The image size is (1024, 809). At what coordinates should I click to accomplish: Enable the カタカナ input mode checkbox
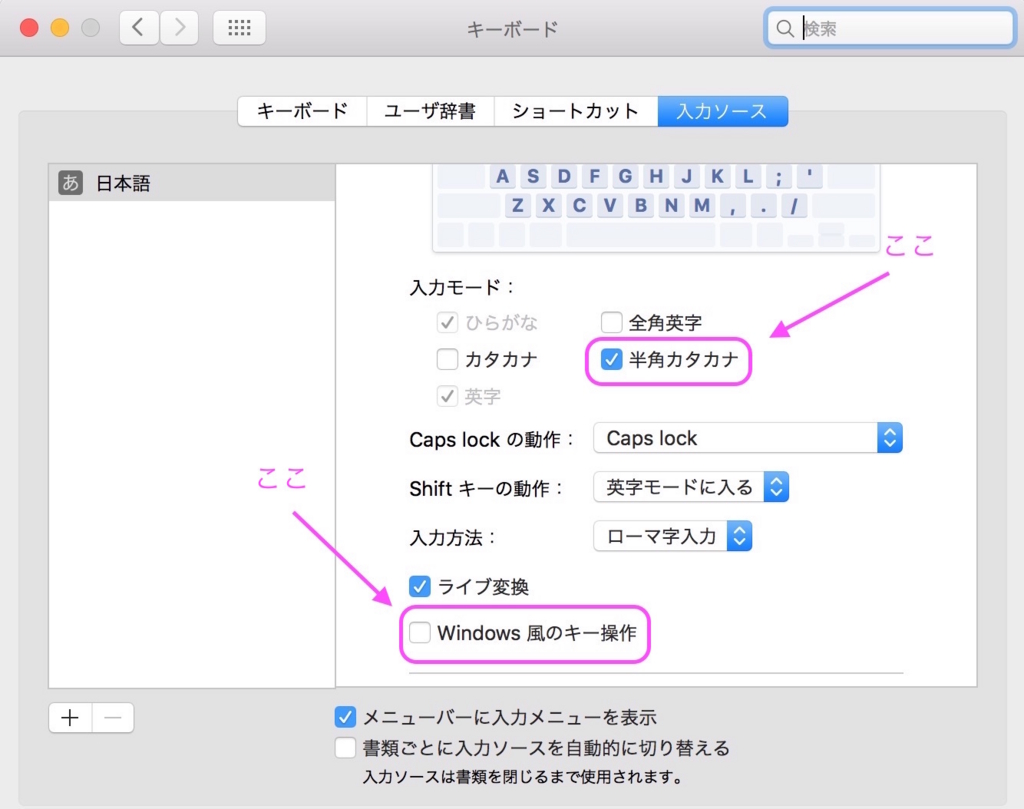tap(447, 358)
